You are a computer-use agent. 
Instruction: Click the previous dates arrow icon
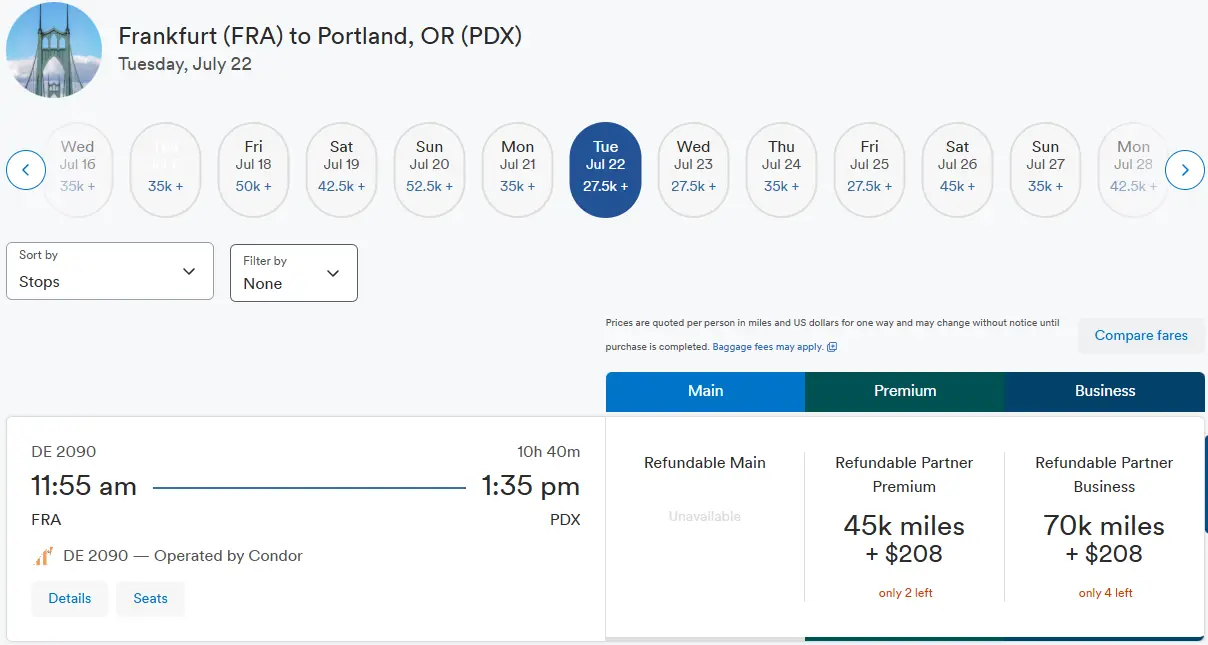(26, 170)
